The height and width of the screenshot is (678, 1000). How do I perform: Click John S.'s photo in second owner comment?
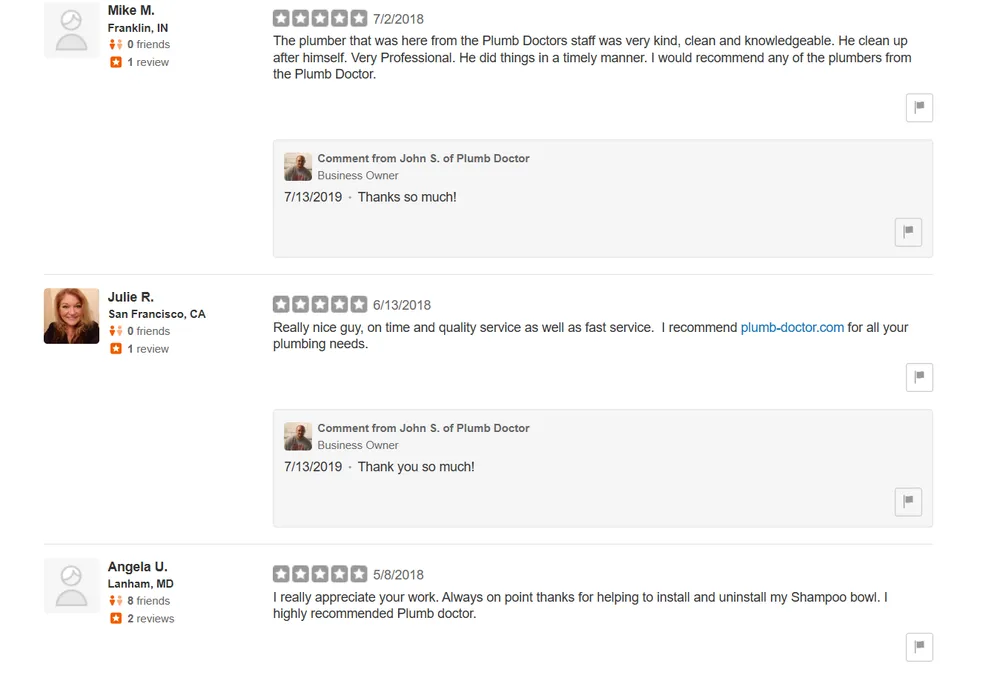tap(298, 436)
